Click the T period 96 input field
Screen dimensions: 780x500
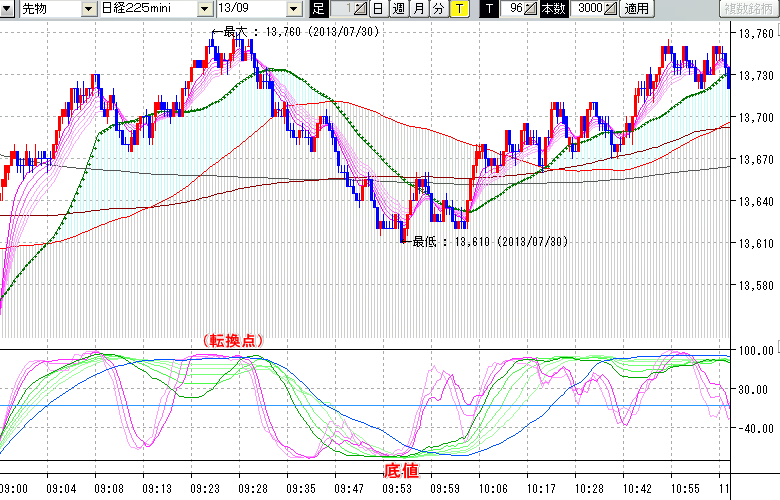click(513, 9)
